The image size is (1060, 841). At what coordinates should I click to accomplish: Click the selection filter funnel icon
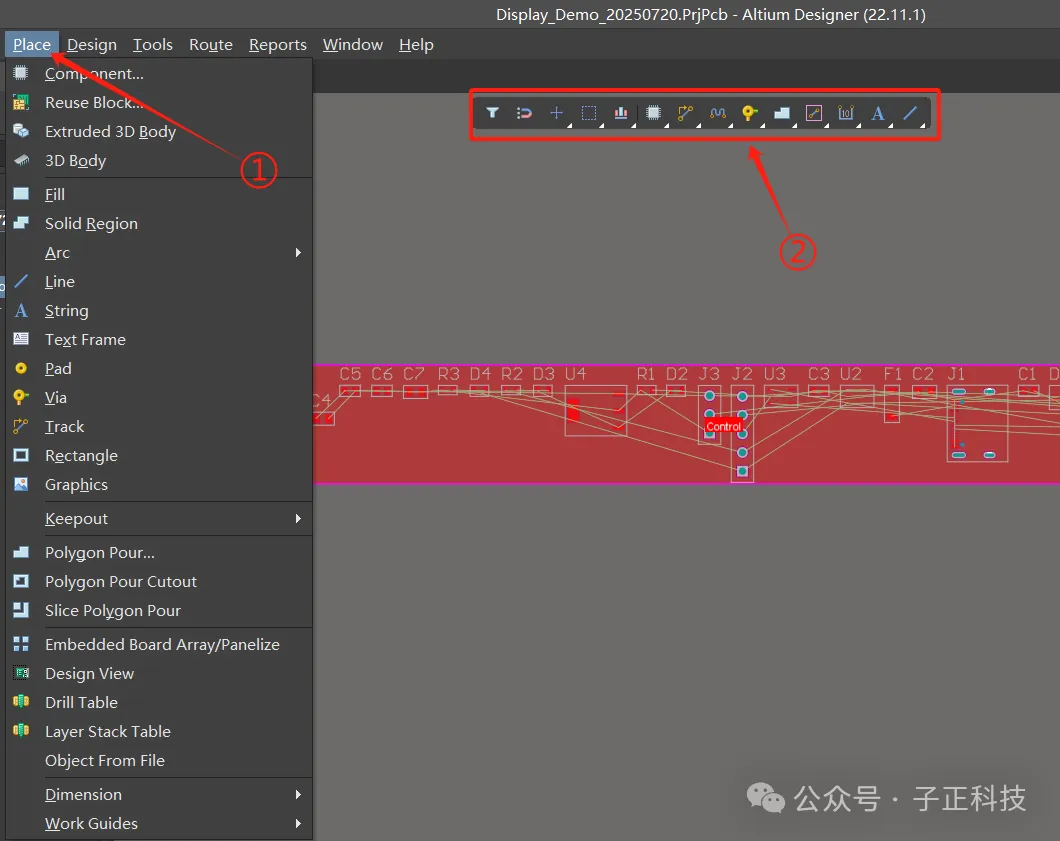(493, 113)
